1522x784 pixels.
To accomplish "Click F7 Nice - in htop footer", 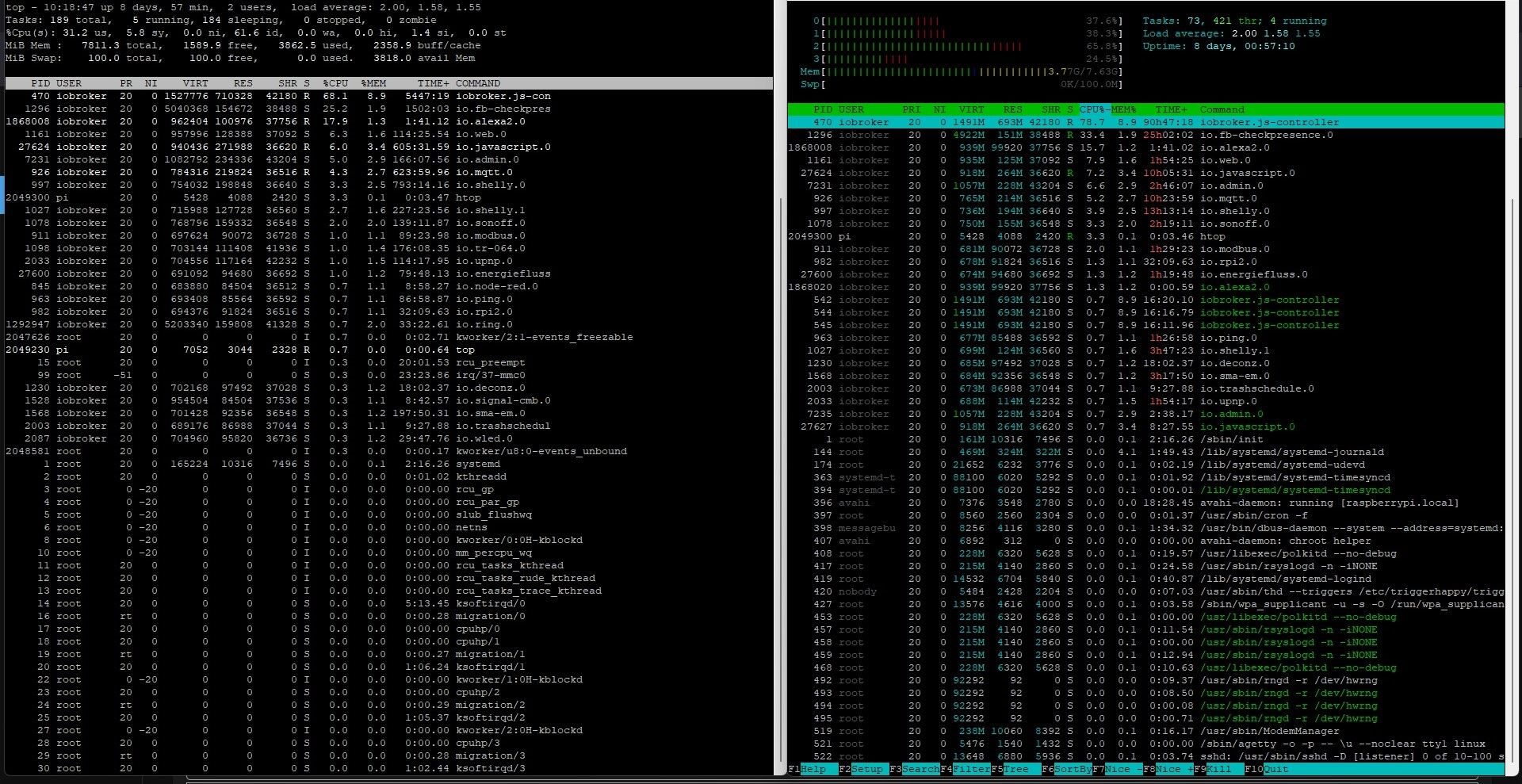I will pos(1118,769).
